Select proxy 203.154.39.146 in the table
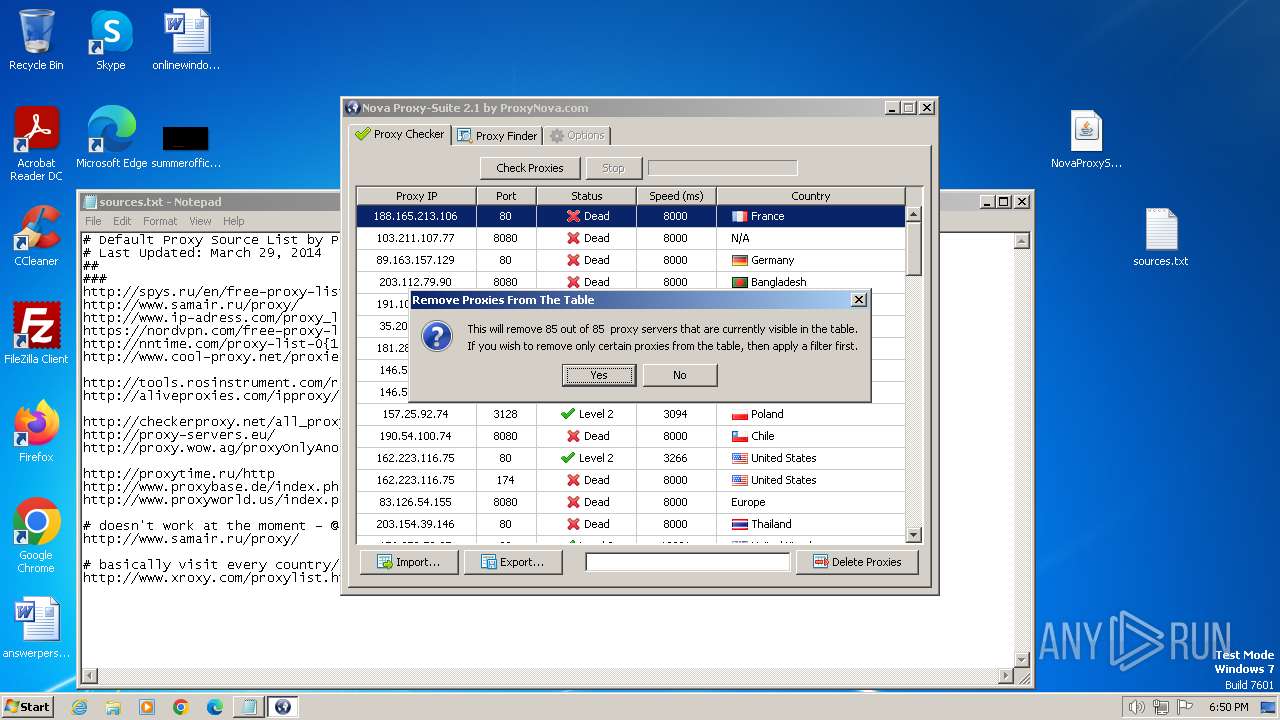The image size is (1280, 720). [x=631, y=524]
